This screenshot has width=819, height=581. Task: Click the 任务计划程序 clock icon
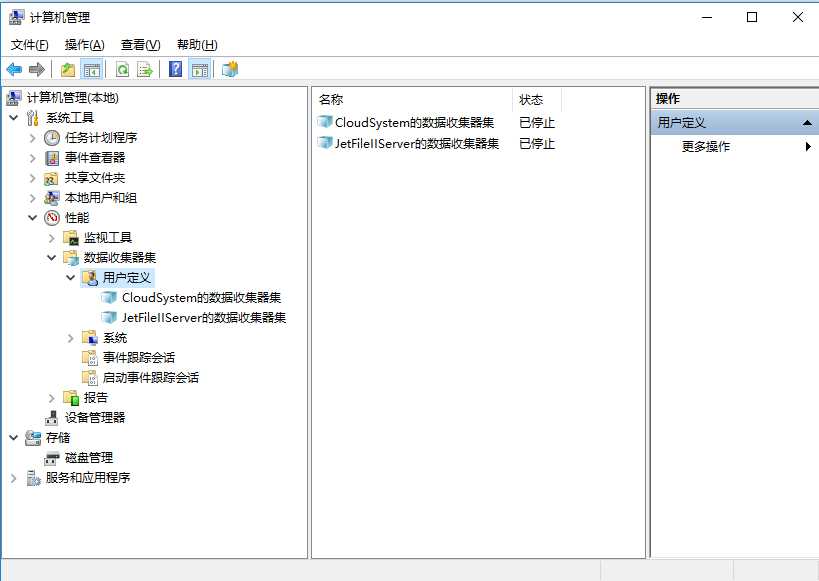click(x=52, y=138)
